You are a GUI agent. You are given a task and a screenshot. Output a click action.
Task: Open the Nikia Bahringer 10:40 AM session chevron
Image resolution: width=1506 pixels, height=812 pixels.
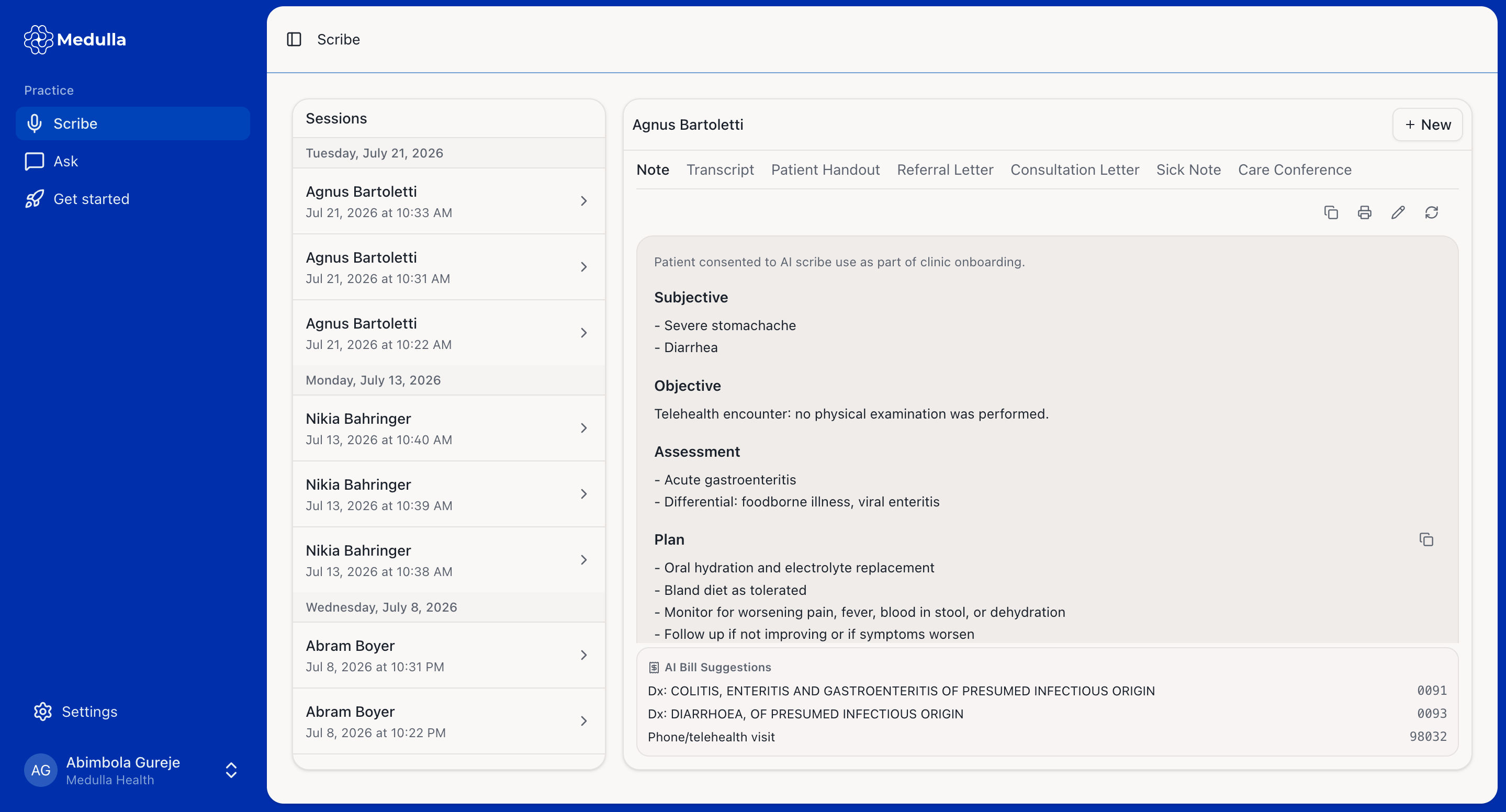point(583,428)
